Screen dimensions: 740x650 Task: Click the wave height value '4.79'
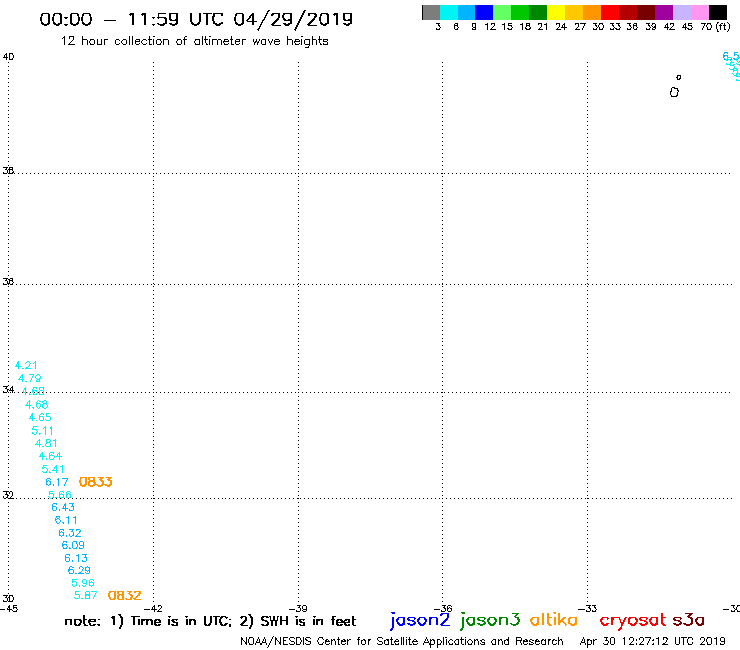[30, 379]
